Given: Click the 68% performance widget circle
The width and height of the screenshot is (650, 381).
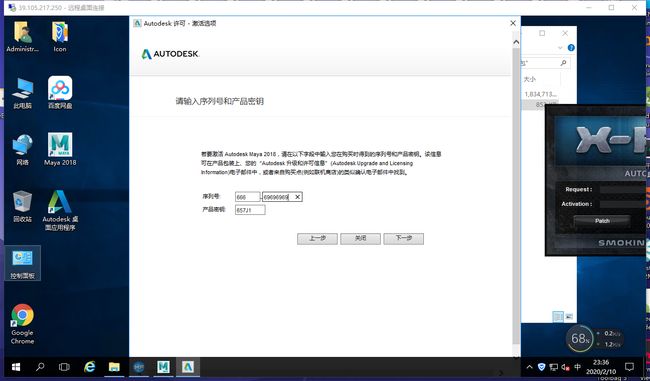Looking at the screenshot, I should 580,339.
